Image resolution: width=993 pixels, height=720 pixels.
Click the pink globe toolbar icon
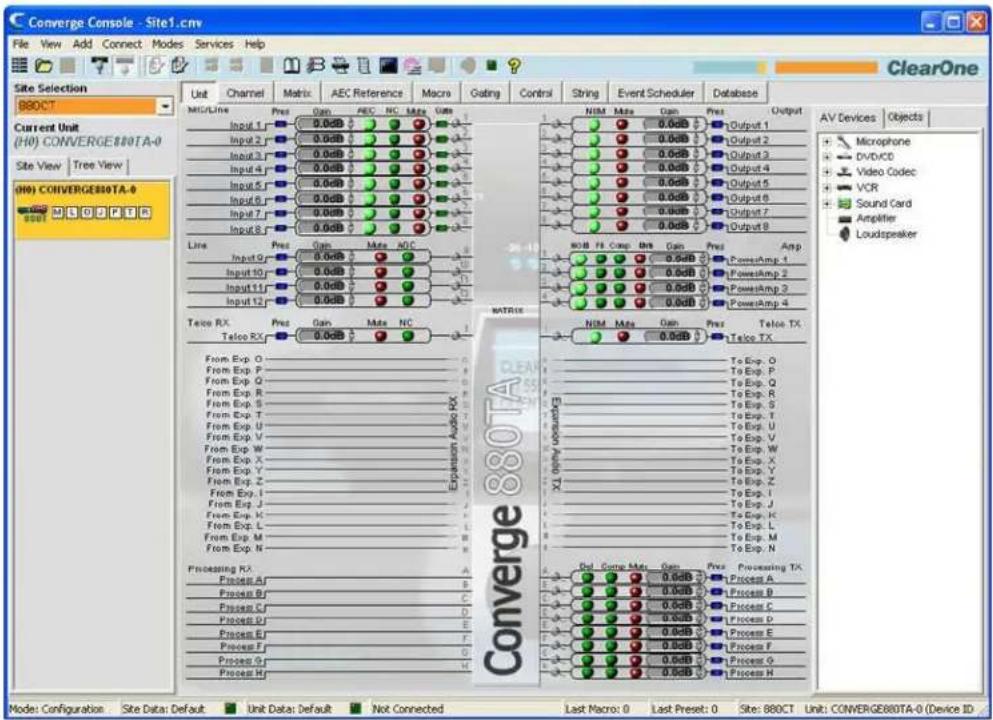pyautogui.click(x=412, y=65)
